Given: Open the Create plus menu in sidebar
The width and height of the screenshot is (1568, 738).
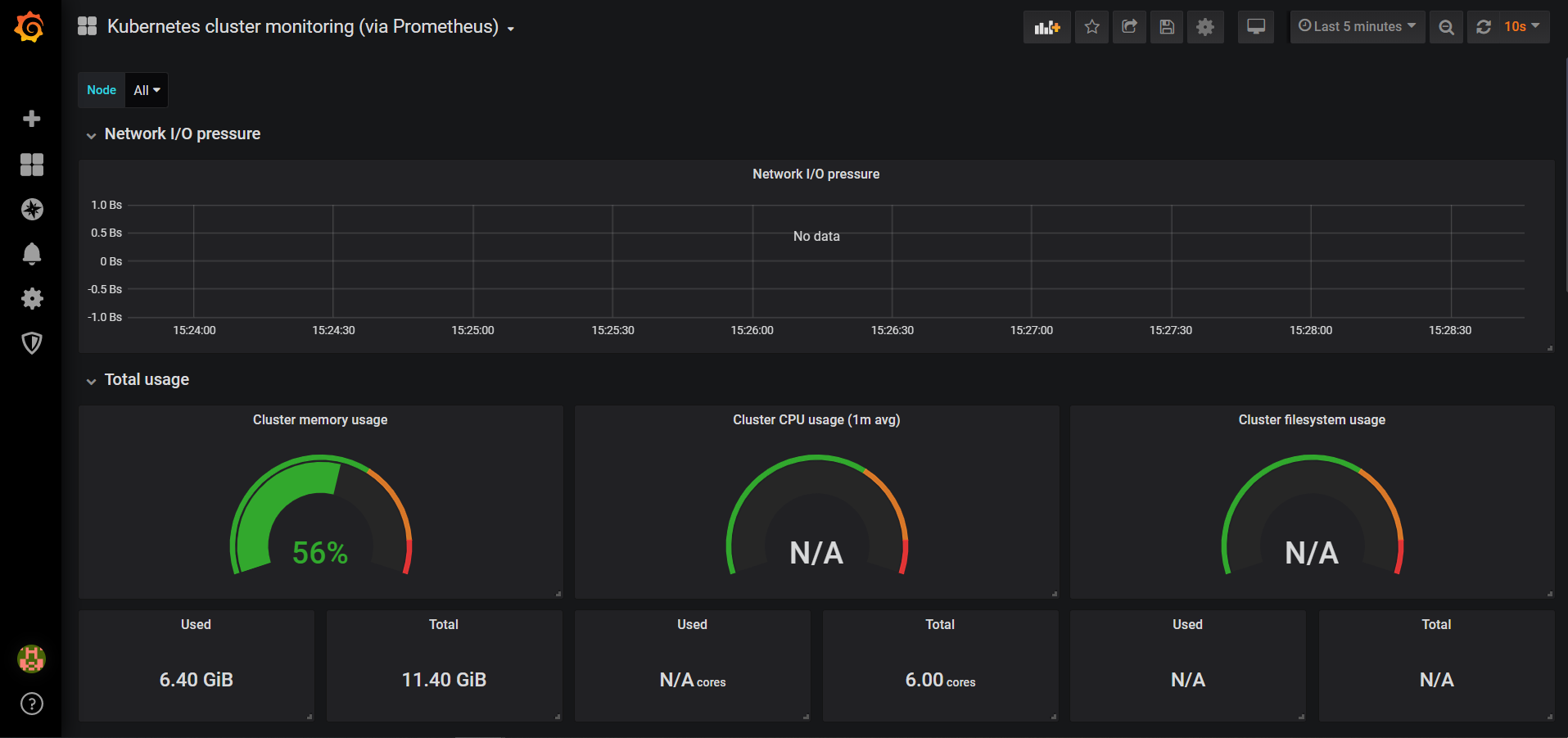Looking at the screenshot, I should coord(32,119).
